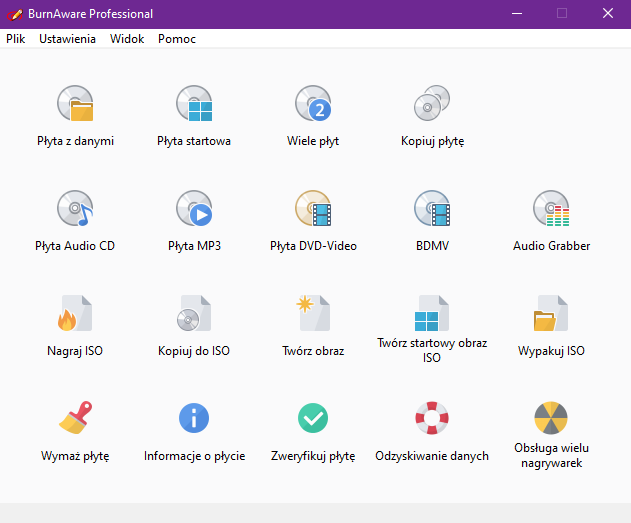Open Twórz startowy obraz ISO icon
Viewport: 631px width, 523px height.
click(432, 313)
